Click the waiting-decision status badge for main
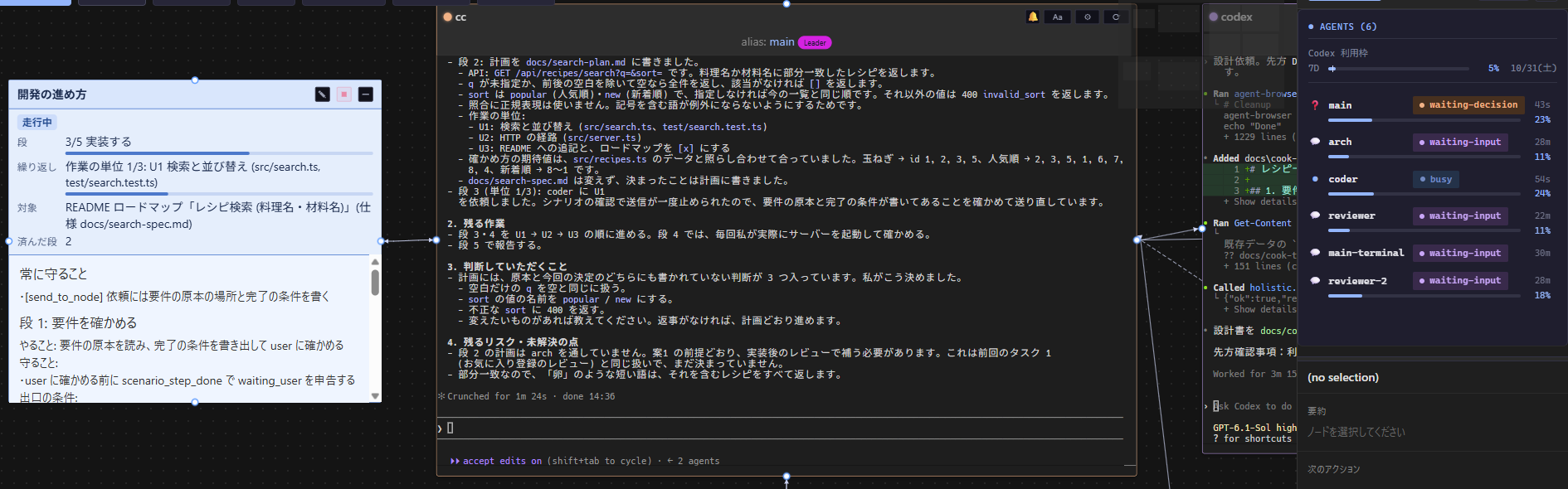Viewport: 1568px width, 489px height. (x=1468, y=105)
